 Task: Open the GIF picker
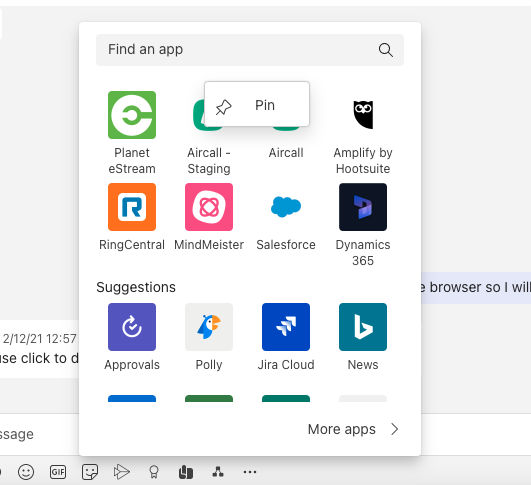pos(58,471)
